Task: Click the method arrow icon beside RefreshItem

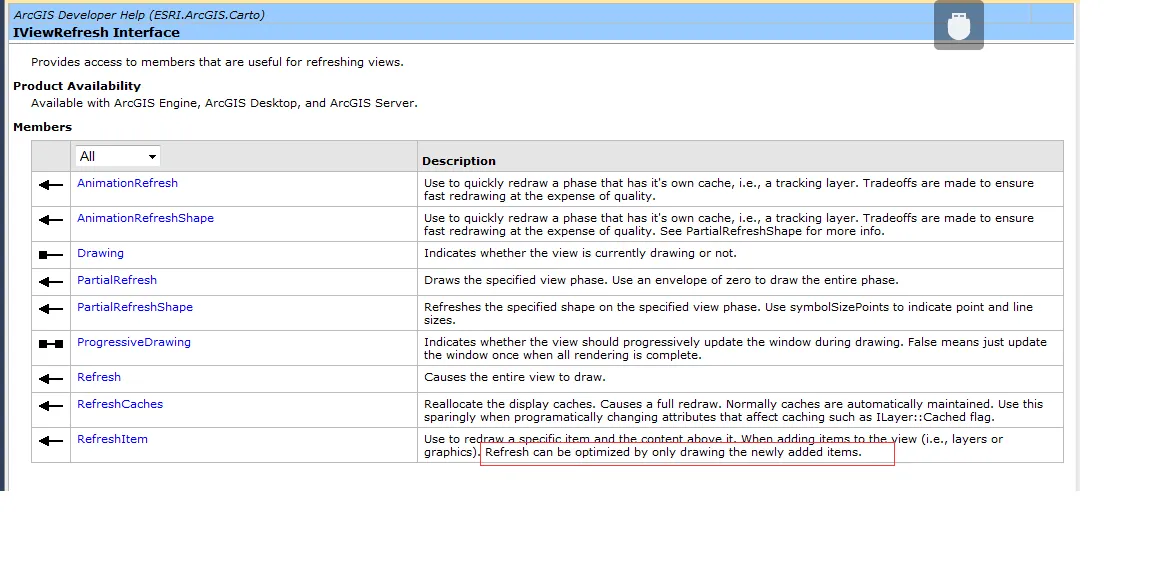Action: point(51,441)
